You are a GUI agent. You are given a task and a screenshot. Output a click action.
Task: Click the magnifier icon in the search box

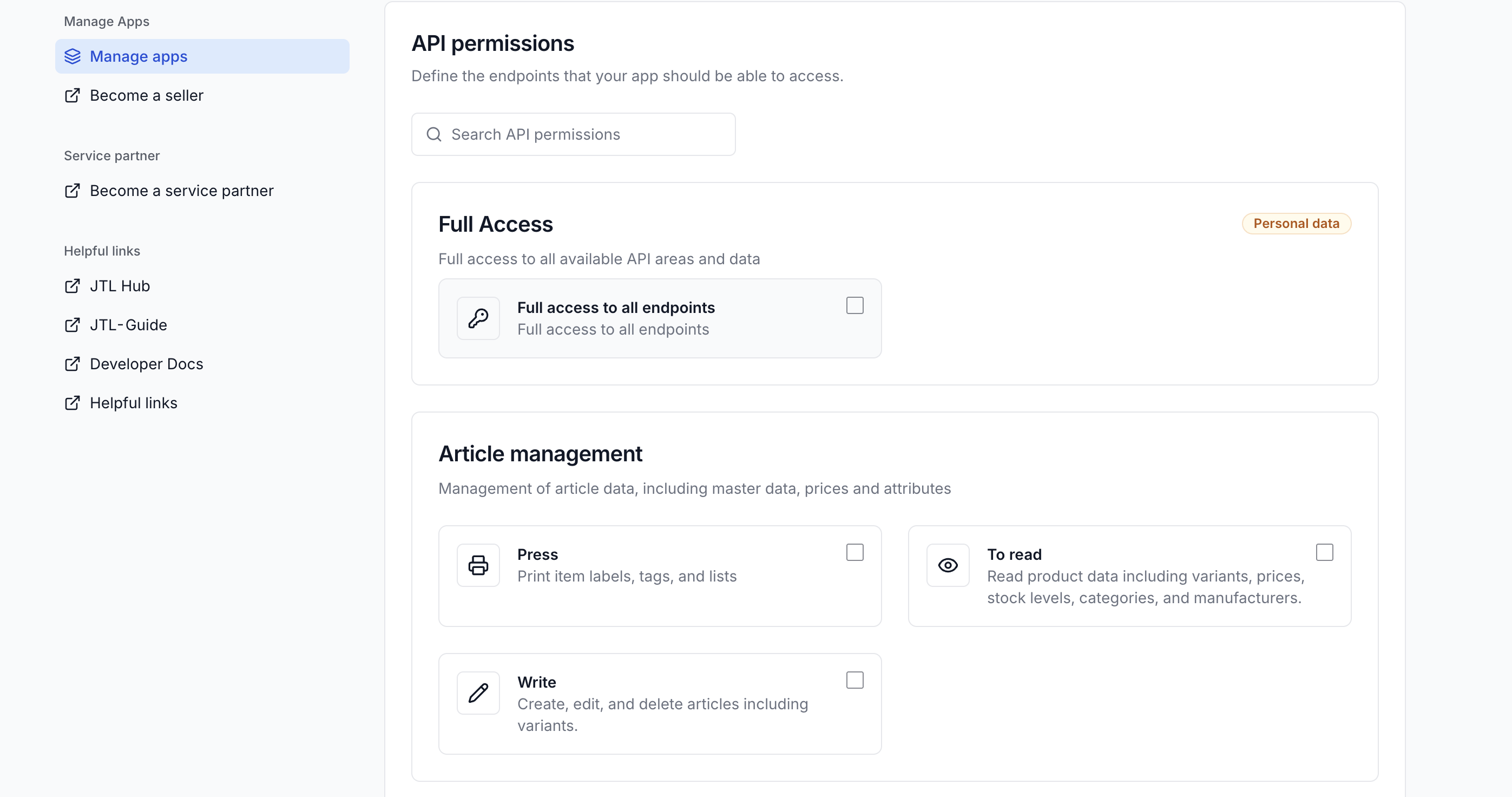pos(434,134)
